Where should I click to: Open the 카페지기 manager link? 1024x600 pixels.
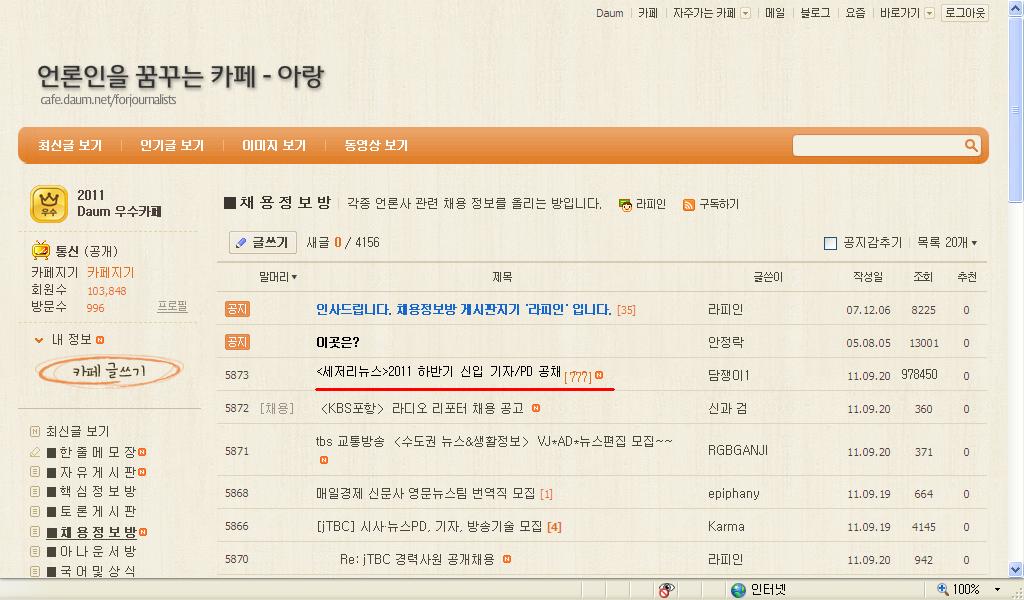coord(110,273)
